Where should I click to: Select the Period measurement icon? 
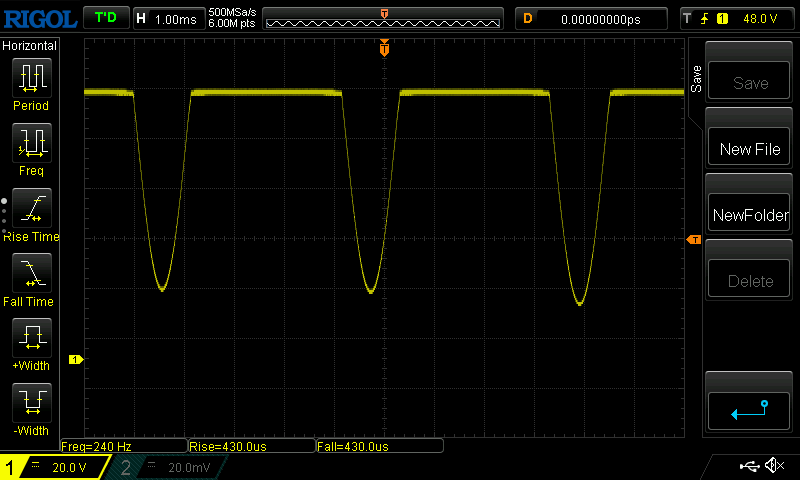click(x=31, y=78)
